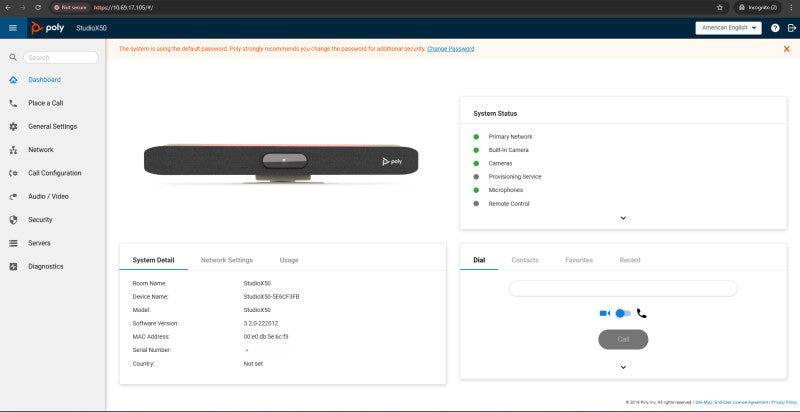Open General Settings in sidebar
Image resolution: width=800 pixels, height=412 pixels.
53,126
